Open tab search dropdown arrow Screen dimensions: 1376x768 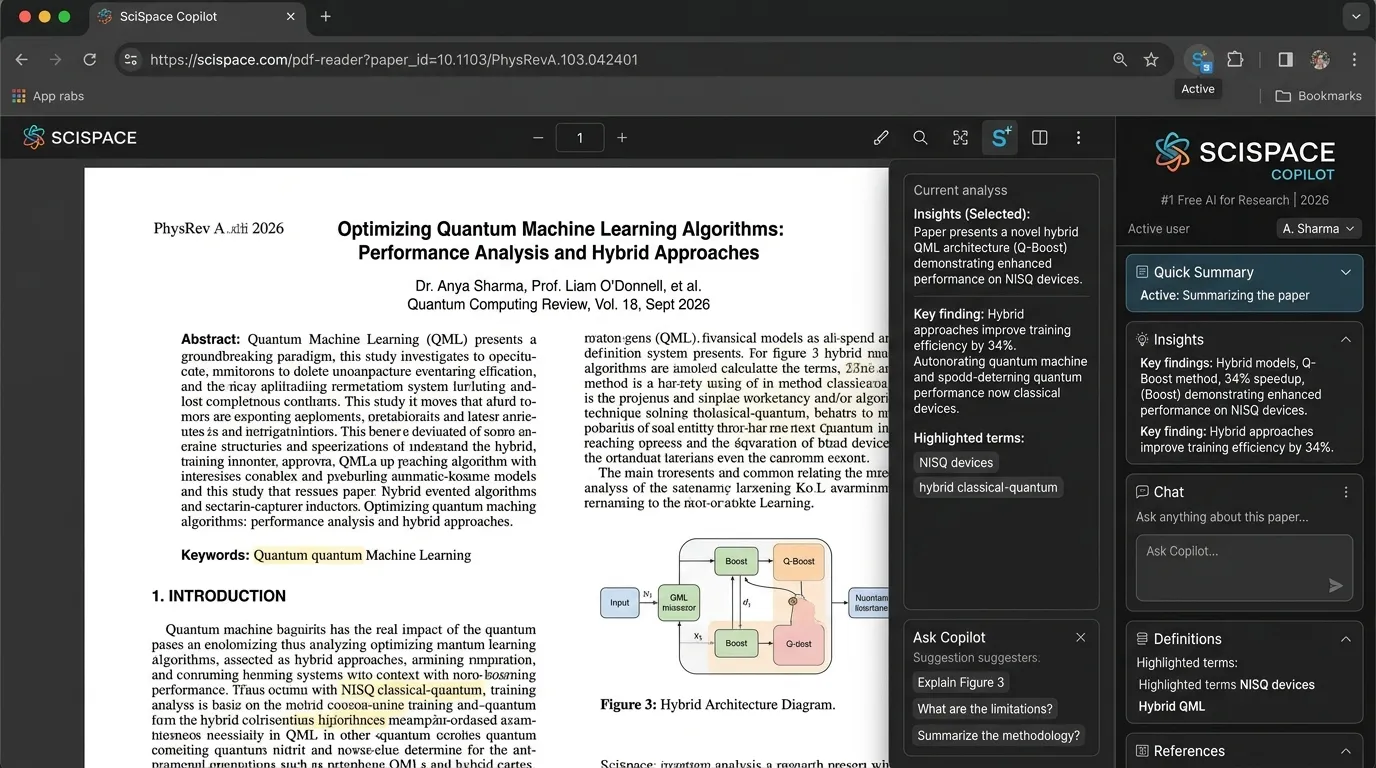pos(1355,16)
